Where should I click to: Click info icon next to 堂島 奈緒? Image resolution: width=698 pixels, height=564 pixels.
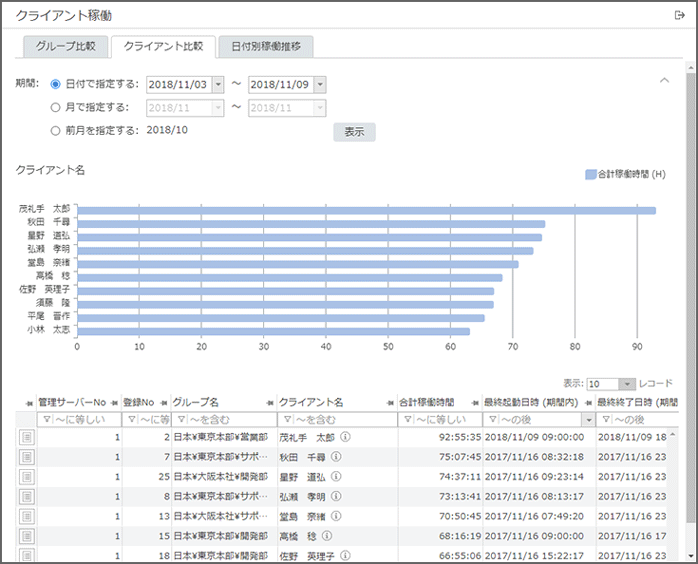coord(336,516)
